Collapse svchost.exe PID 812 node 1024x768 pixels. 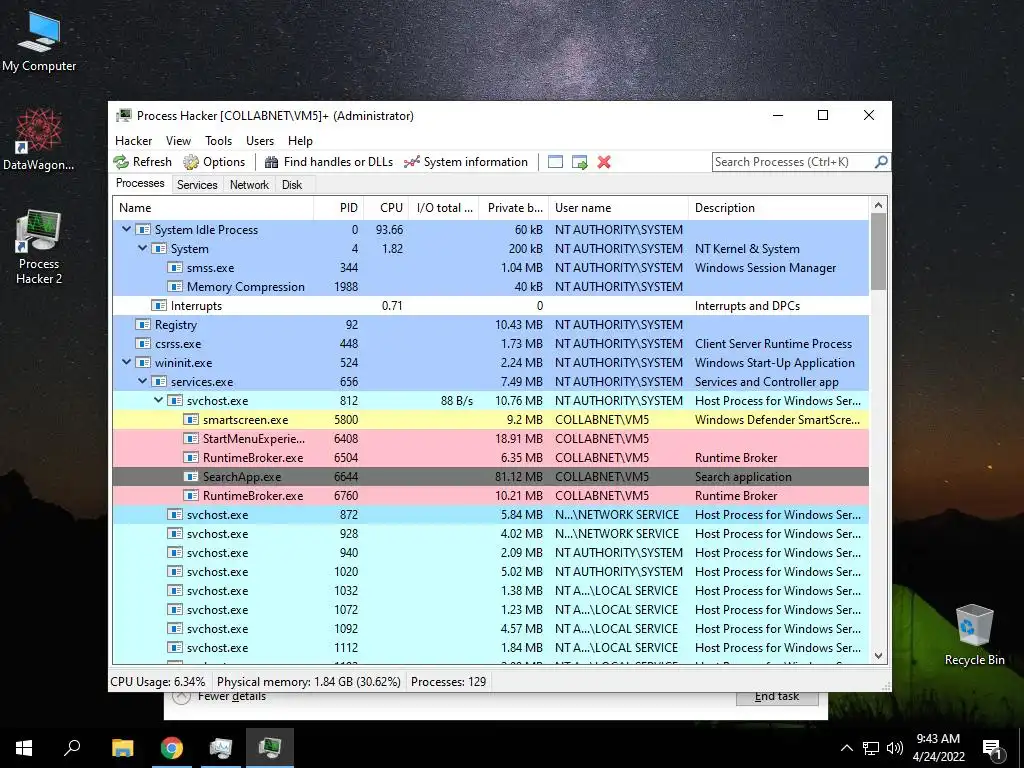[x=158, y=400]
